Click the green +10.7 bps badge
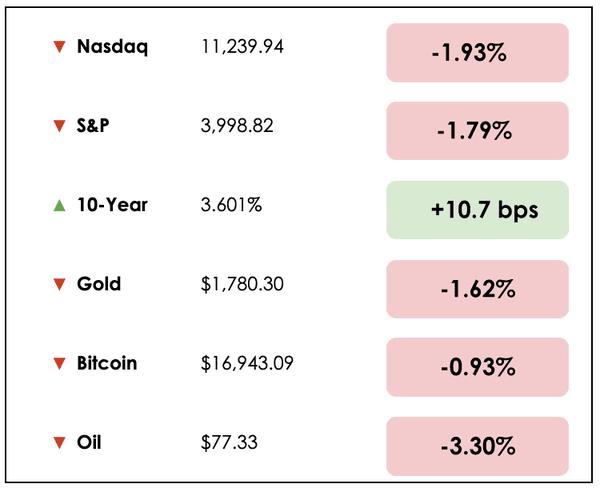The image size is (600, 488). [477, 210]
